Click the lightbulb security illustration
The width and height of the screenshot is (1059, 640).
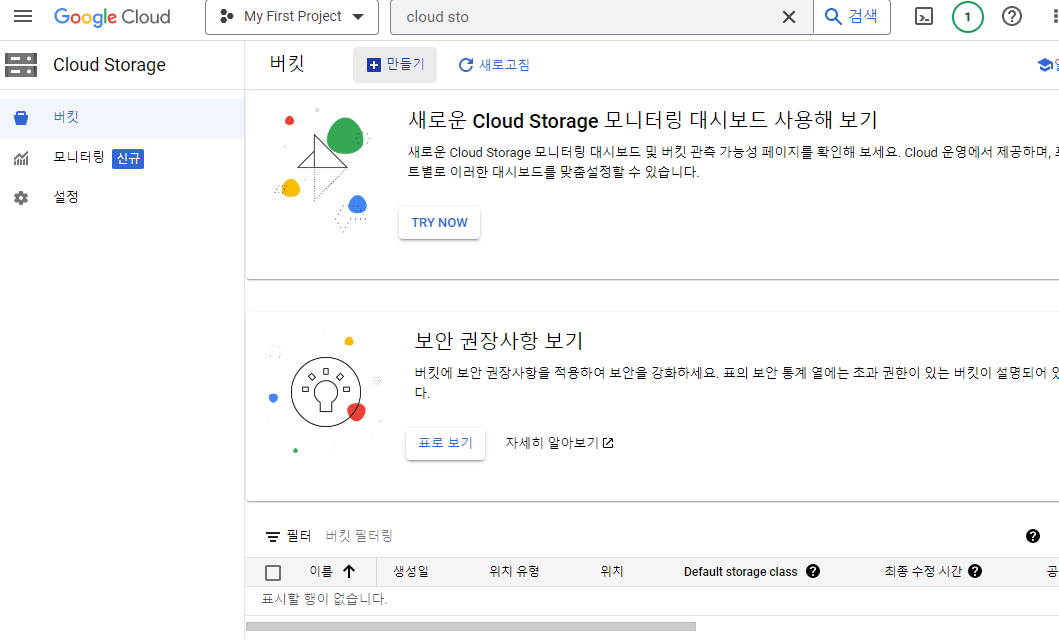click(x=326, y=393)
